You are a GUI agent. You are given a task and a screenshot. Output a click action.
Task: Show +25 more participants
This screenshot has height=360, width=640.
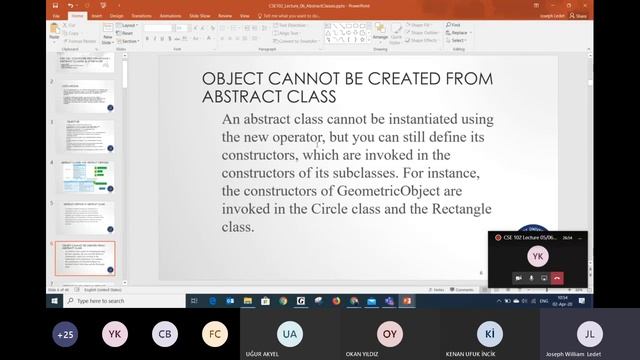point(65,334)
